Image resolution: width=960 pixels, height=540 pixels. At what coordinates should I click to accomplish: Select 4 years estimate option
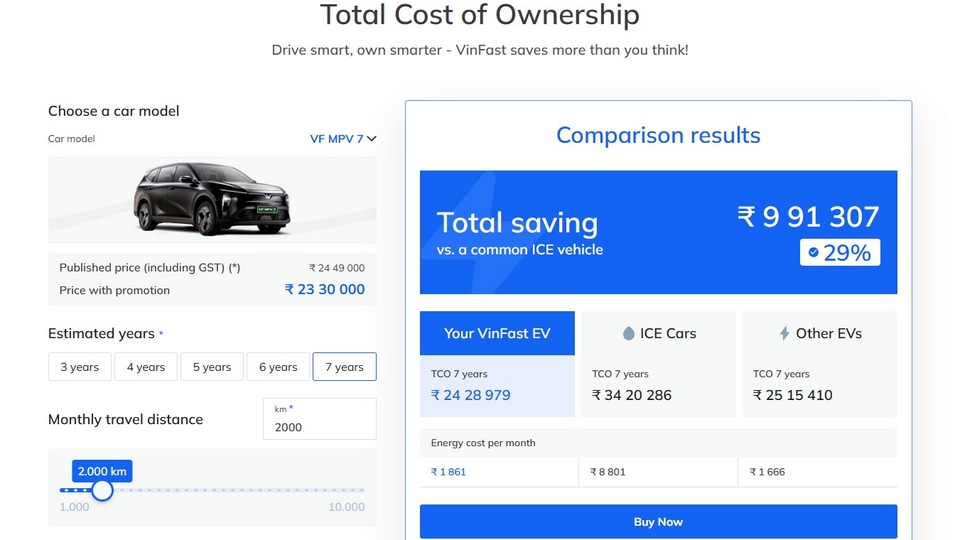[146, 367]
